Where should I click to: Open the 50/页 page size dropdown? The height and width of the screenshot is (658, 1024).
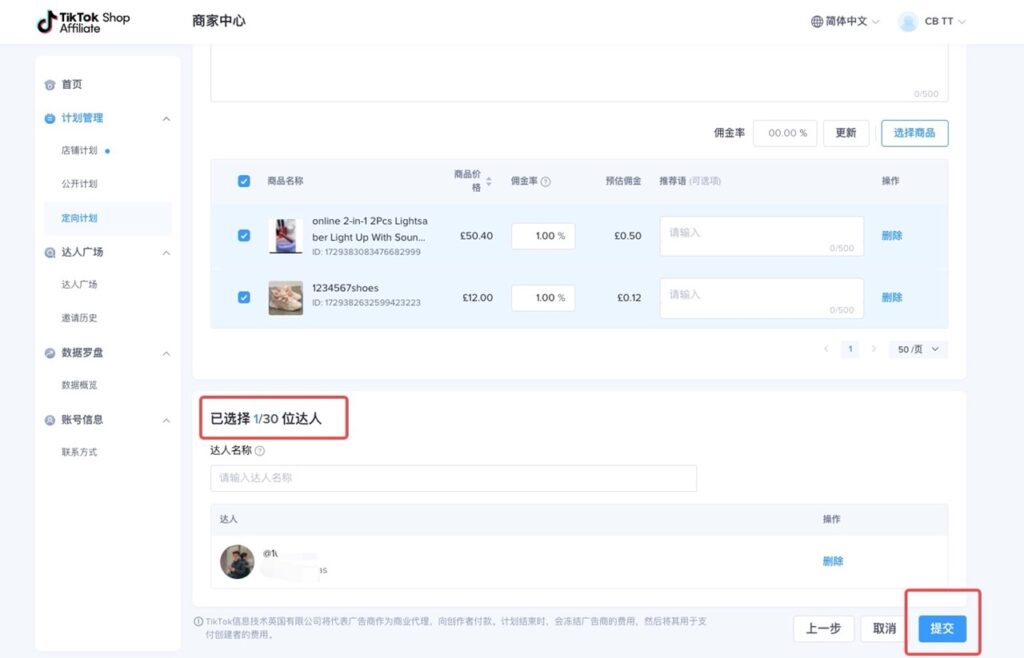point(918,349)
